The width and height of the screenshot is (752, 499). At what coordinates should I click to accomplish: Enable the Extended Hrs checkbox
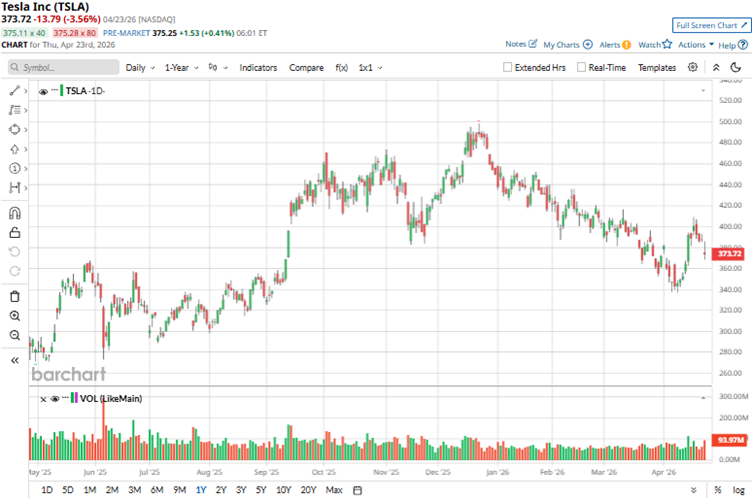pyautogui.click(x=508, y=68)
